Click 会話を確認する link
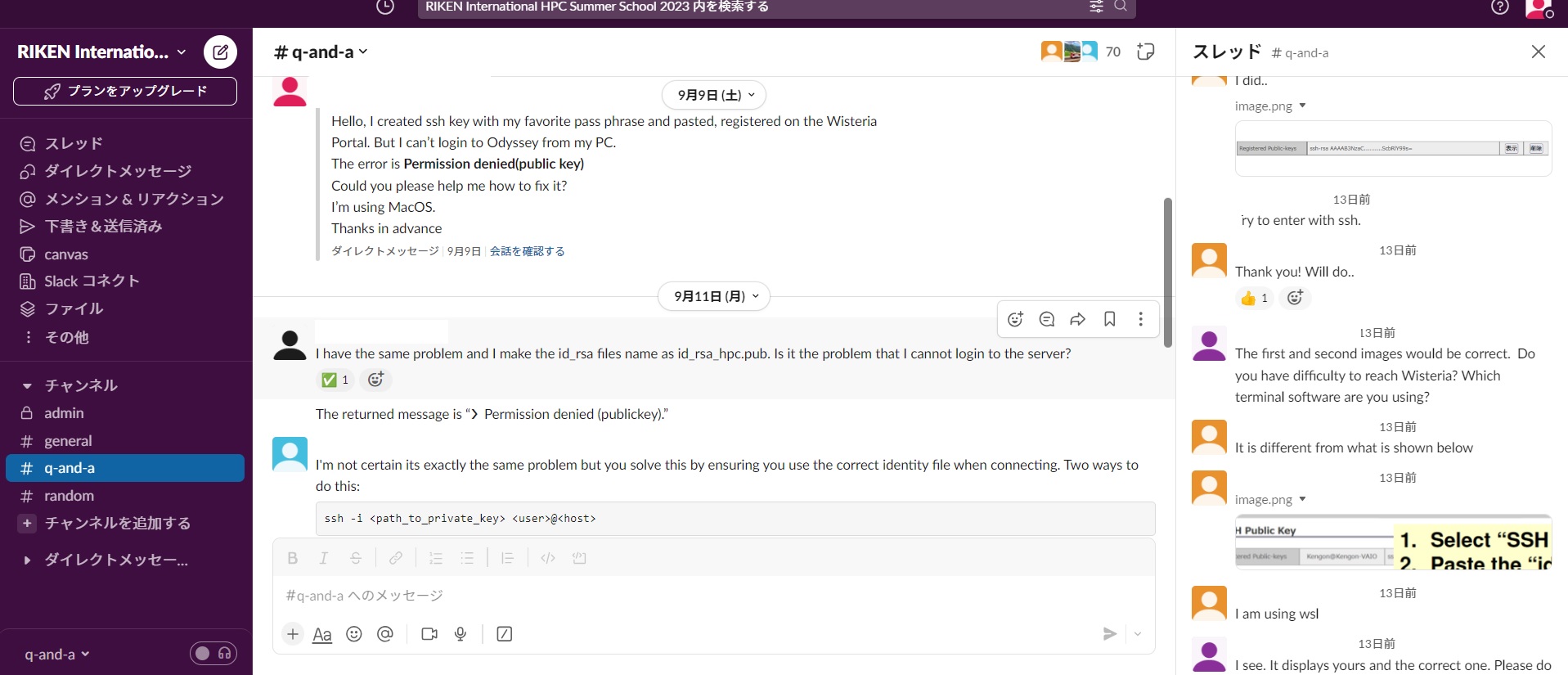1568x675 pixels. pos(528,251)
